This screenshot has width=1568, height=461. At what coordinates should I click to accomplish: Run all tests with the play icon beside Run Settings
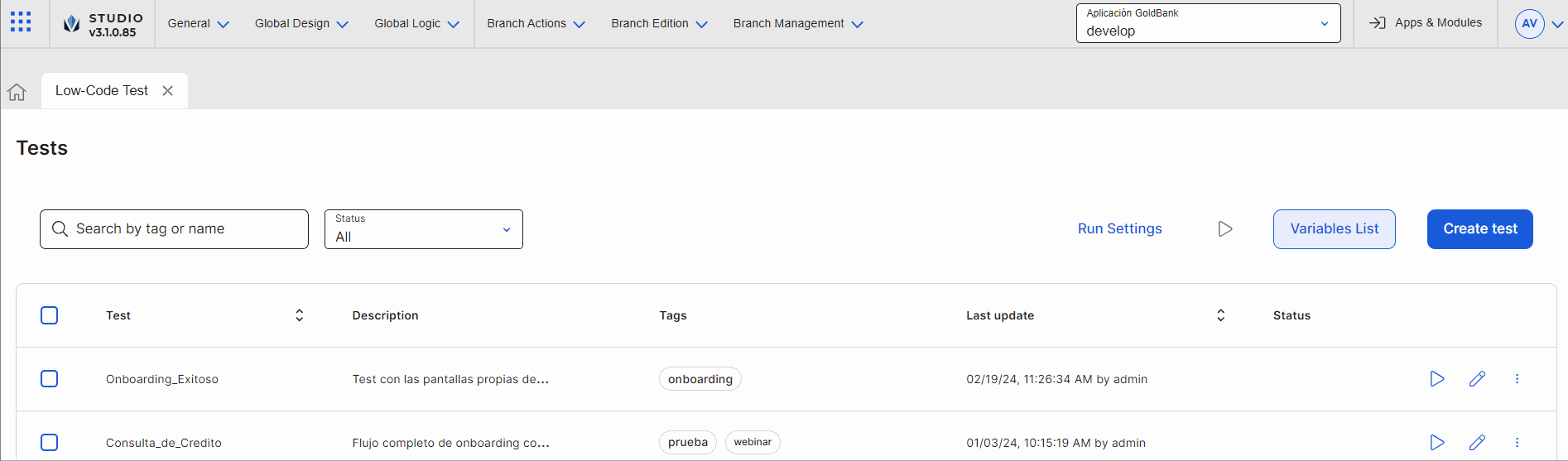[1225, 229]
